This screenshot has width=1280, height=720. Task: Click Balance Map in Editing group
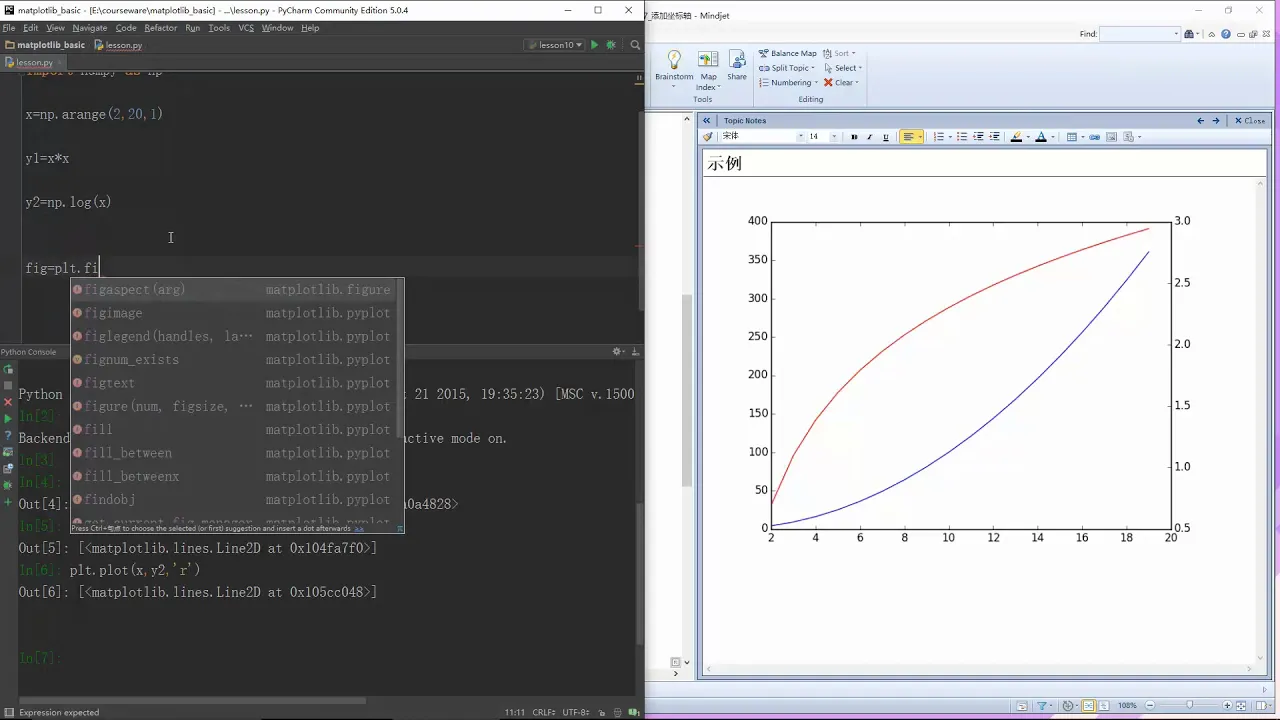click(x=787, y=54)
